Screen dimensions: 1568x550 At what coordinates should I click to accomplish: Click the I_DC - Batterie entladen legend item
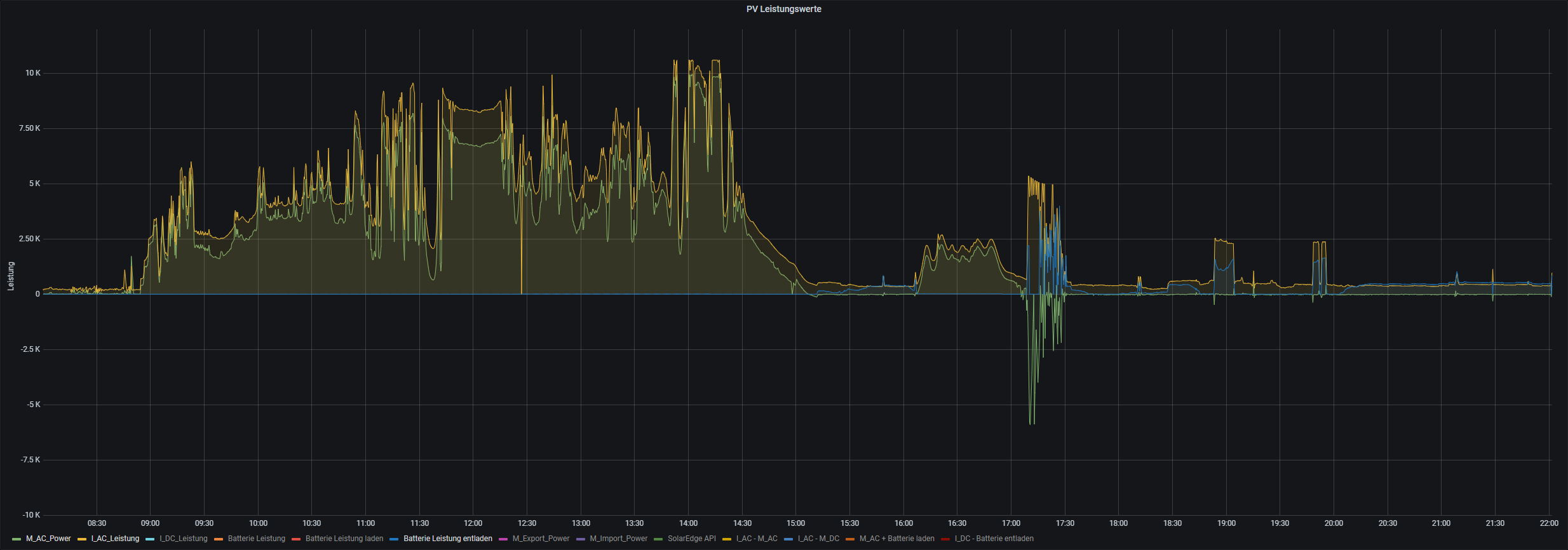[x=994, y=539]
